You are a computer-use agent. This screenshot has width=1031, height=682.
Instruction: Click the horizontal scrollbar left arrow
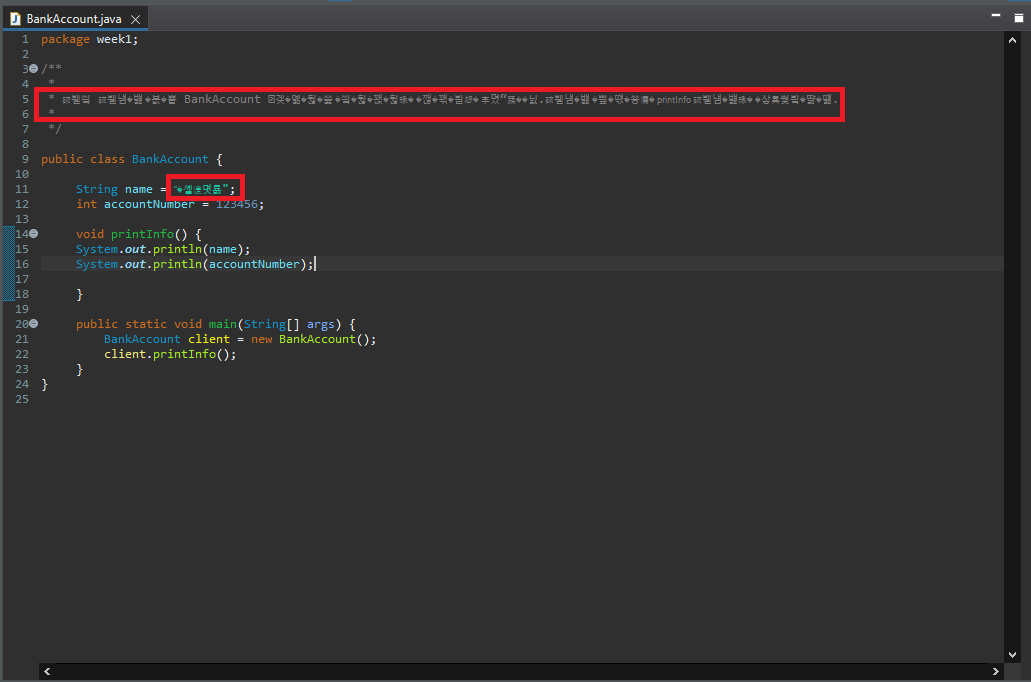point(47,671)
